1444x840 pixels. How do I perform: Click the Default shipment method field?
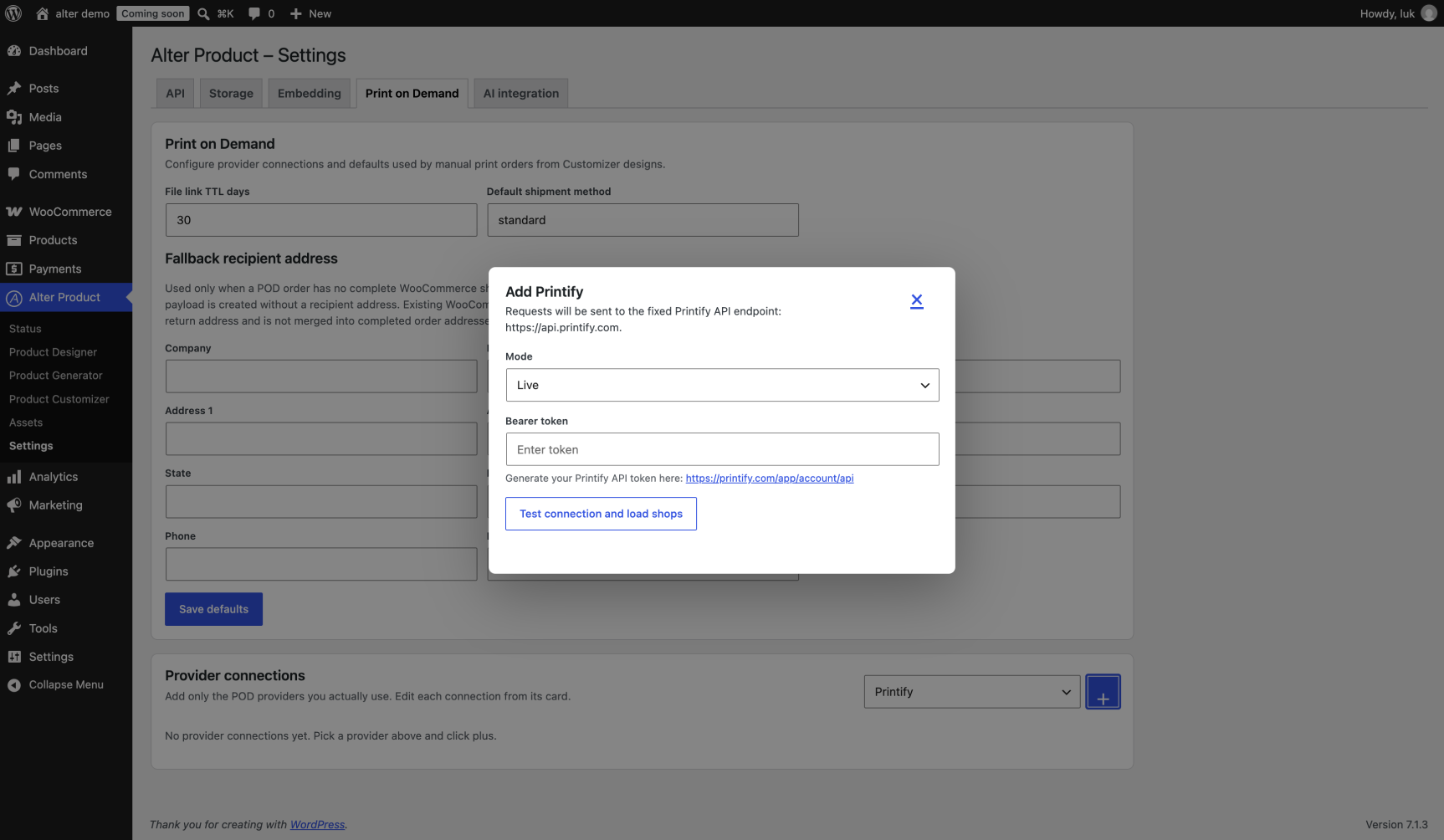click(643, 220)
